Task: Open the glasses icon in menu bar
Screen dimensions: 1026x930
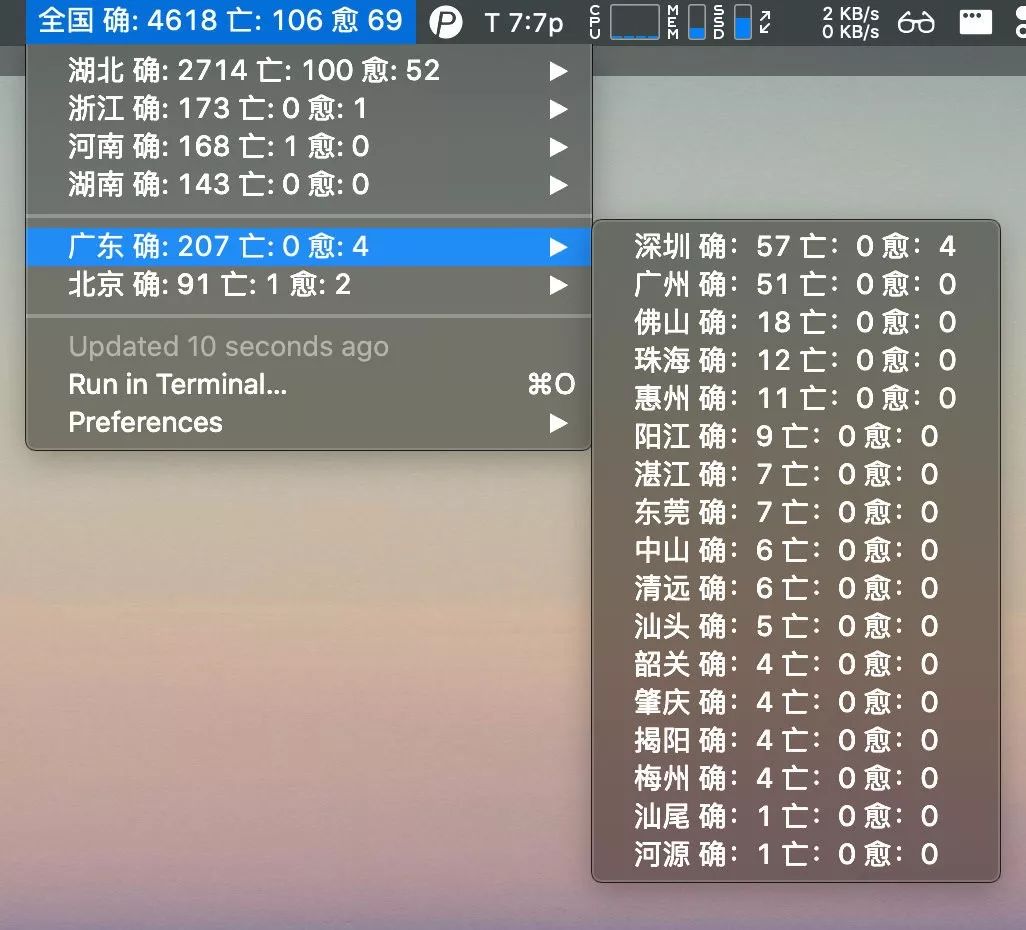Action: click(x=916, y=23)
